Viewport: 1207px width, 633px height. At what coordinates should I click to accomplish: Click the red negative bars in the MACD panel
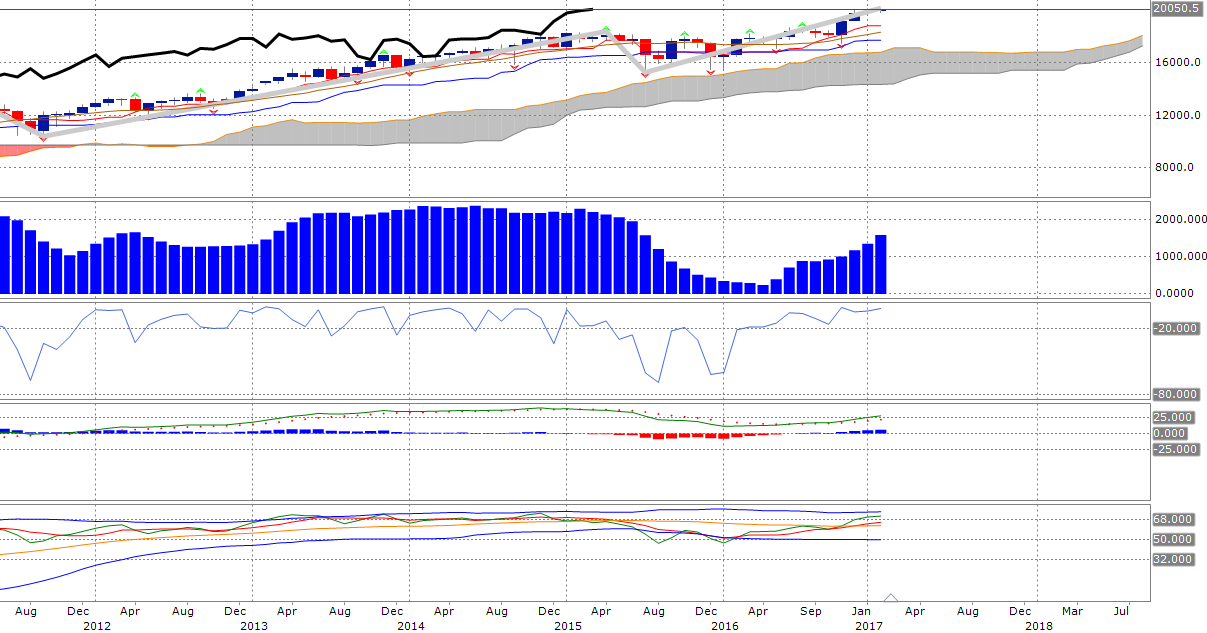(680, 435)
